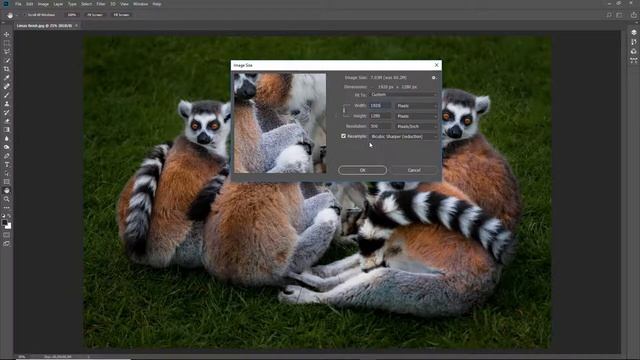Uncheck the Resample checkbox
Image resolution: width=640 pixels, height=360 pixels.
pyautogui.click(x=343, y=136)
